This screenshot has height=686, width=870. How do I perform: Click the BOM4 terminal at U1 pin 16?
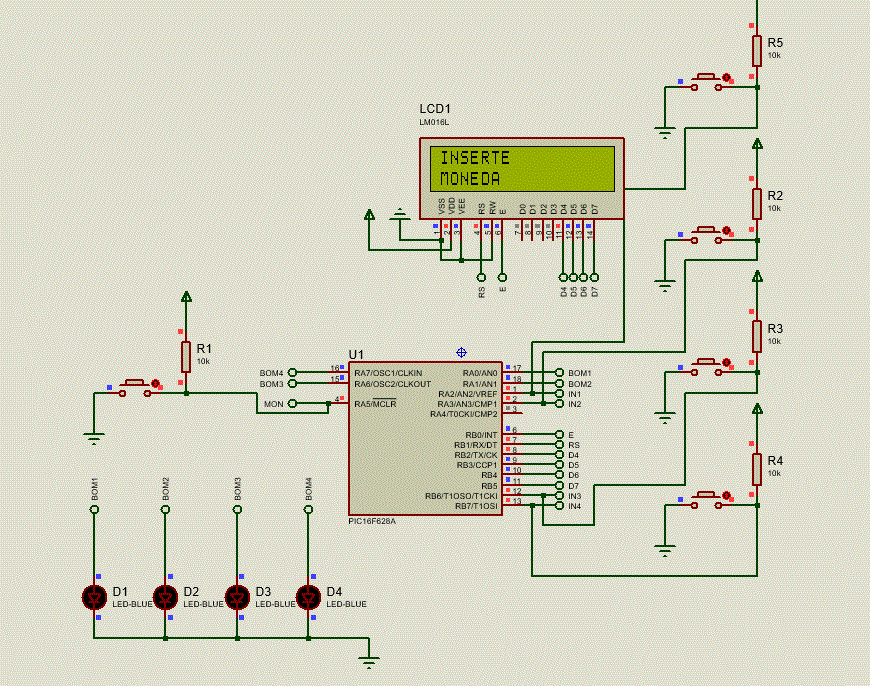tap(292, 372)
